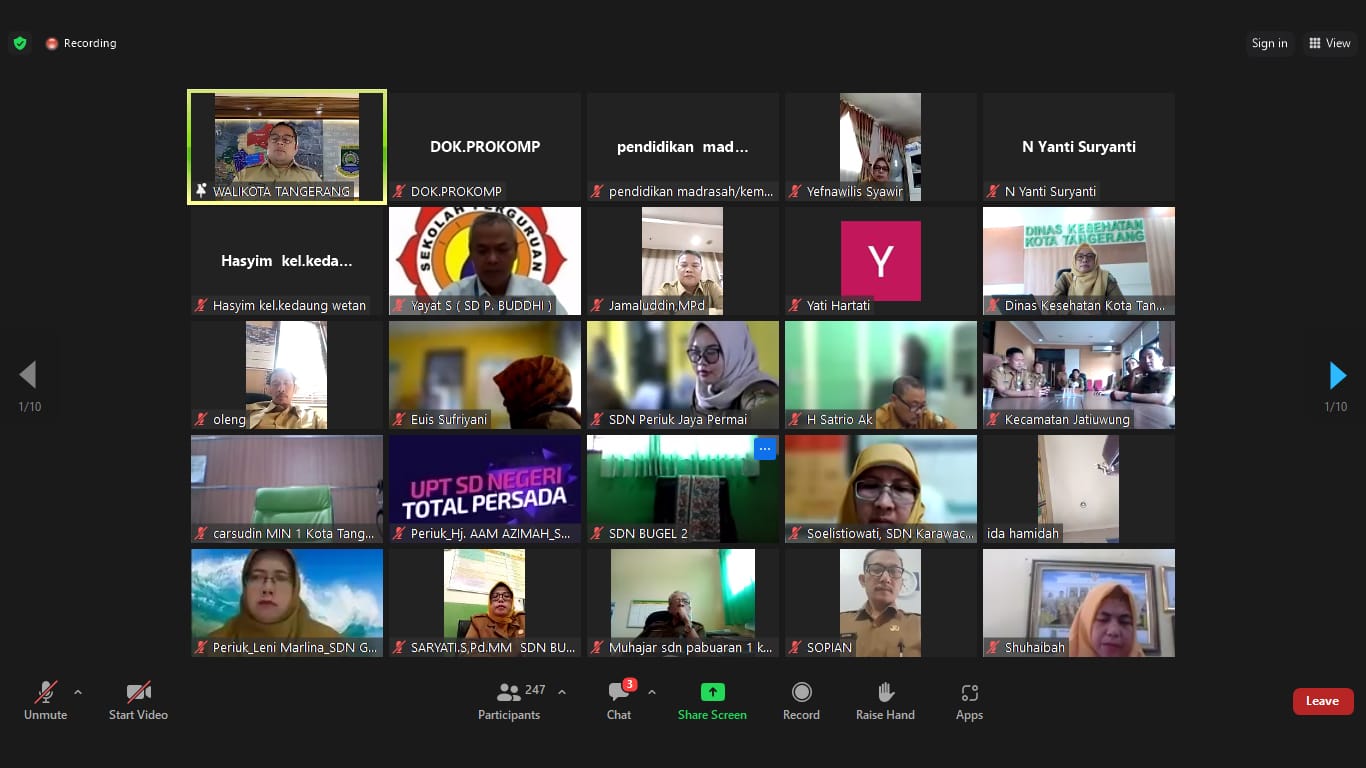
Task: Raise Hand using the hand icon
Action: pos(885,692)
